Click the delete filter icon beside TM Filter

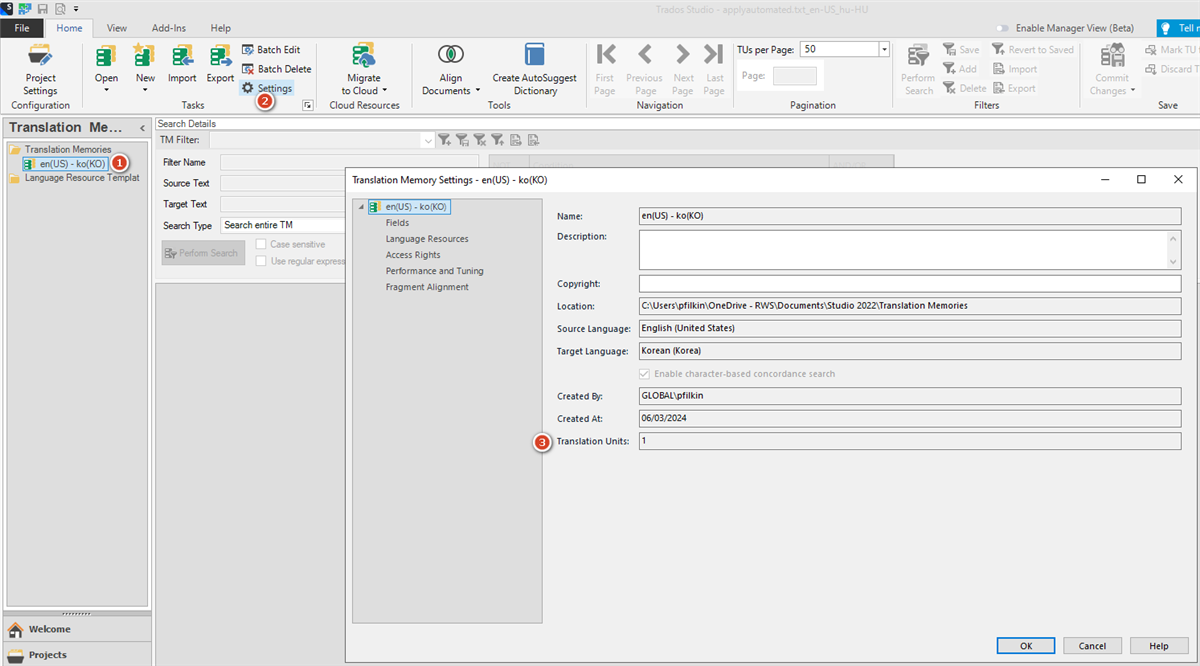coord(479,140)
